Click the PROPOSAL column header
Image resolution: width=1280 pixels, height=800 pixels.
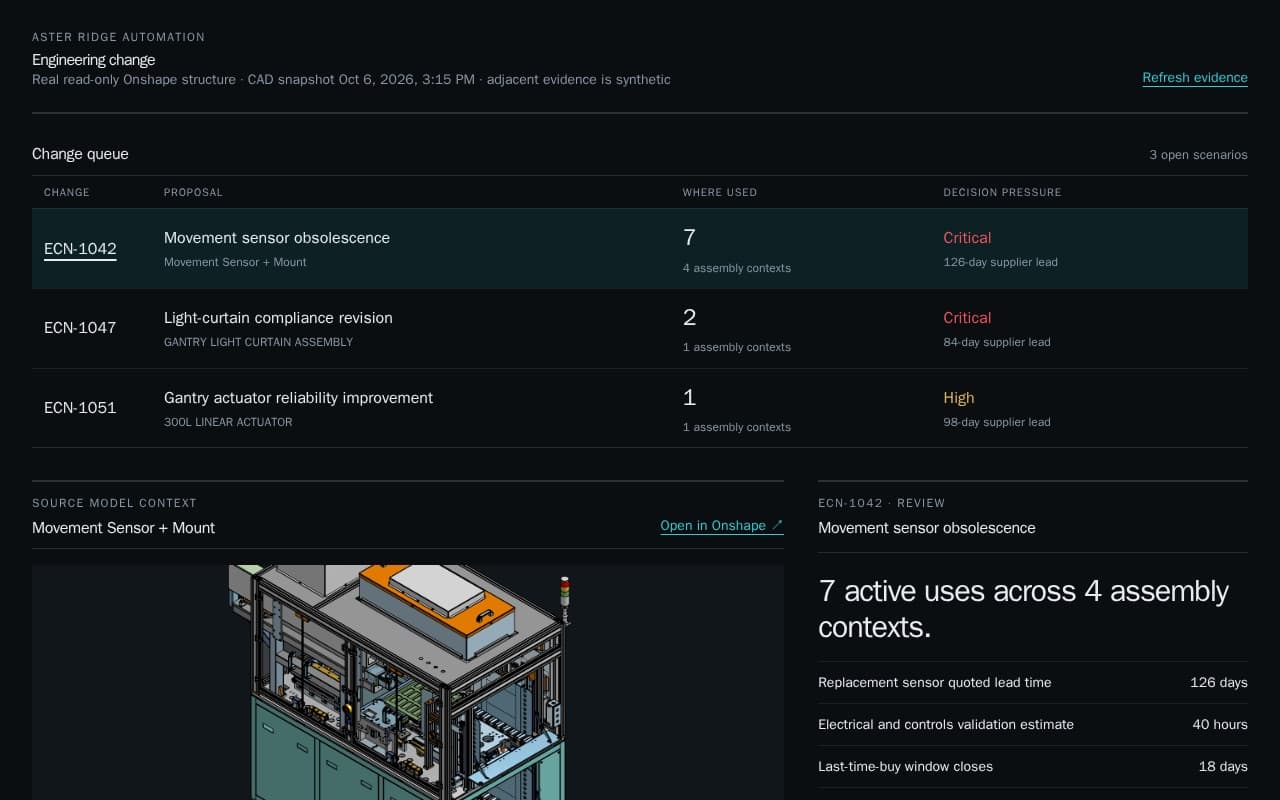(193, 192)
